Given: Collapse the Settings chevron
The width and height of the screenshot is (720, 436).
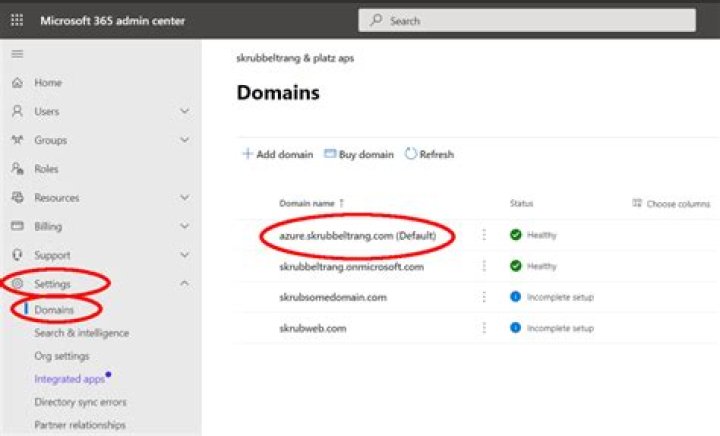Looking at the screenshot, I should pos(185,283).
